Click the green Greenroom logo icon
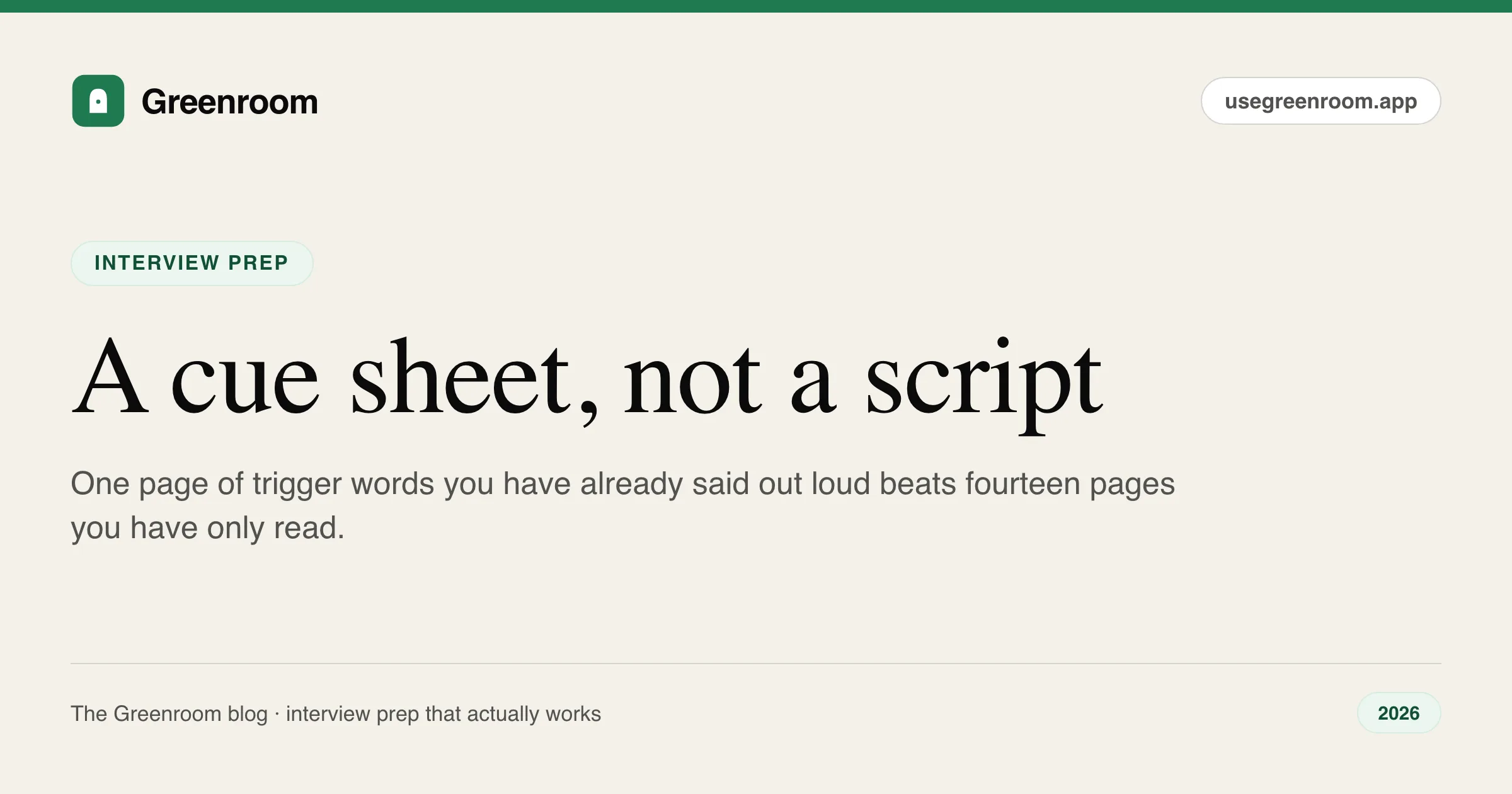Viewport: 1512px width, 794px height. (98, 101)
